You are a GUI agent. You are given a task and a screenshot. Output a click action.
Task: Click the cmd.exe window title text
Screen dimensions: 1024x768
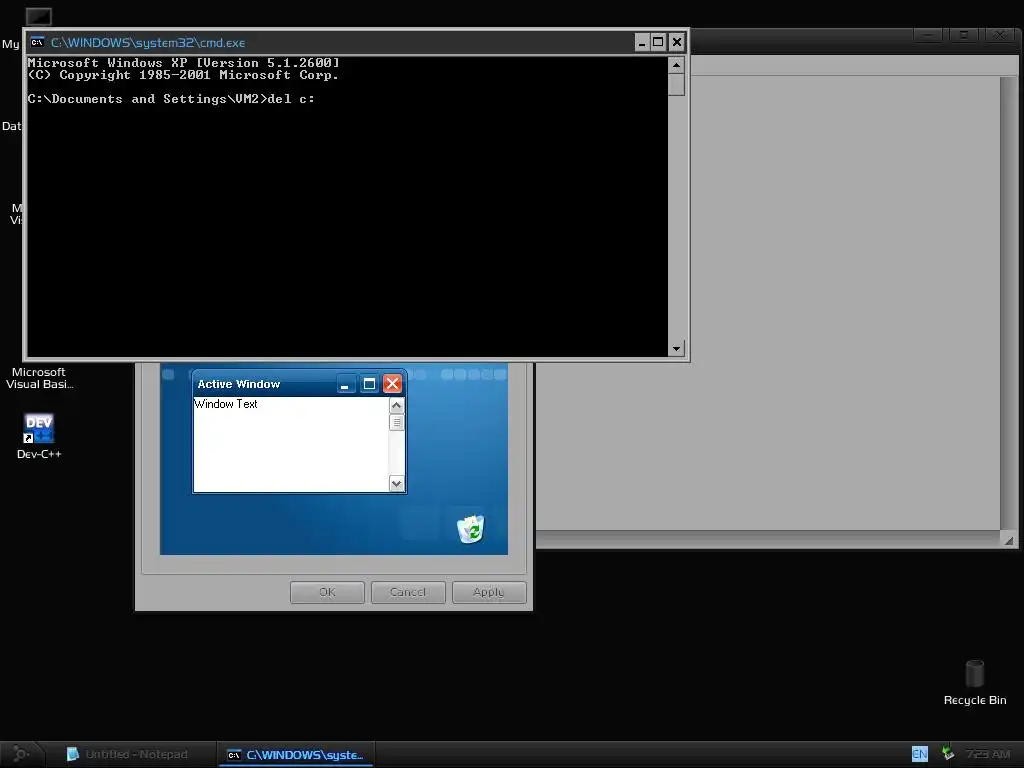pyautogui.click(x=148, y=42)
